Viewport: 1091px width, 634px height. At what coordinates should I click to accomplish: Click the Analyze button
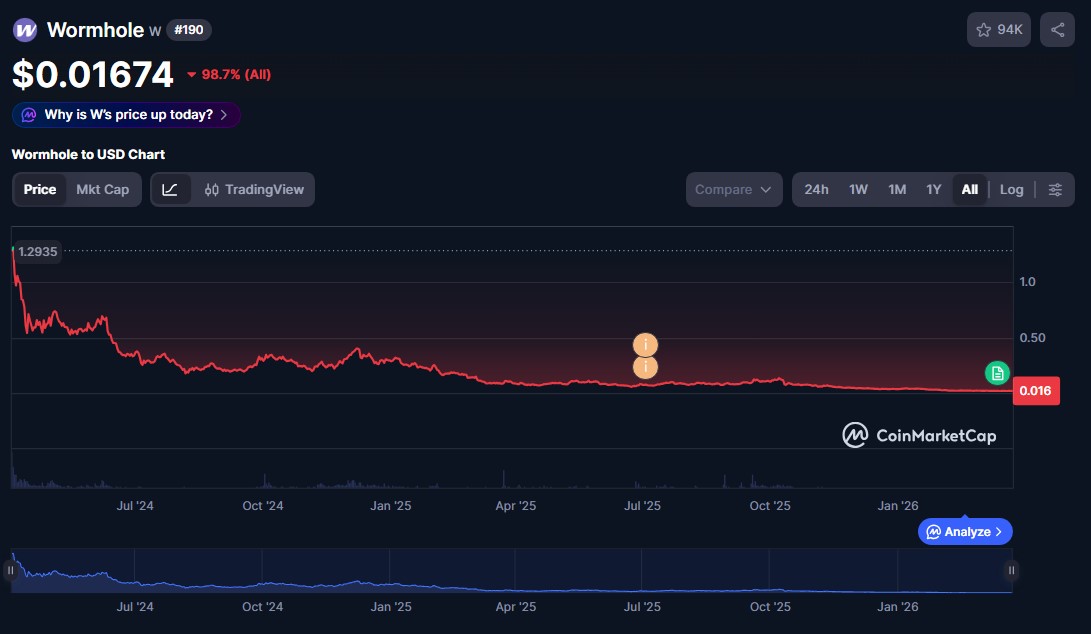pos(964,532)
